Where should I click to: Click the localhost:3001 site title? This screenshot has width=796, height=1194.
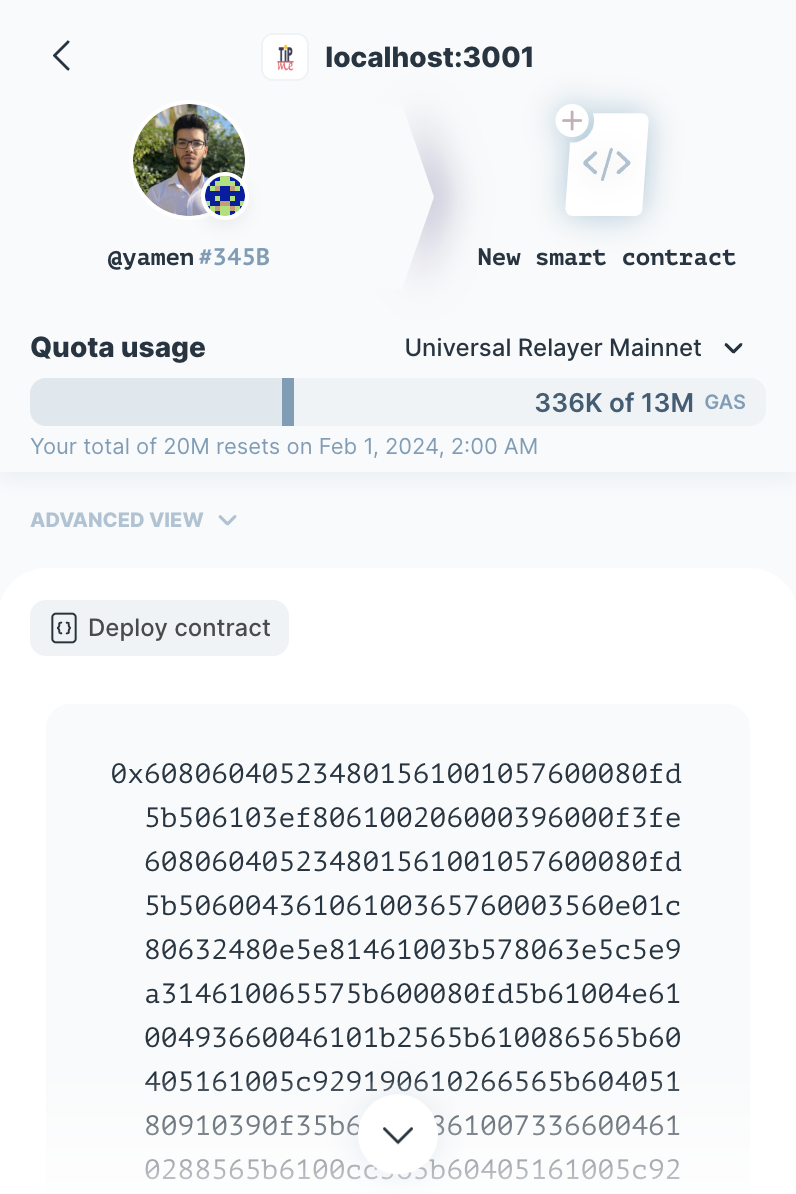[429, 57]
